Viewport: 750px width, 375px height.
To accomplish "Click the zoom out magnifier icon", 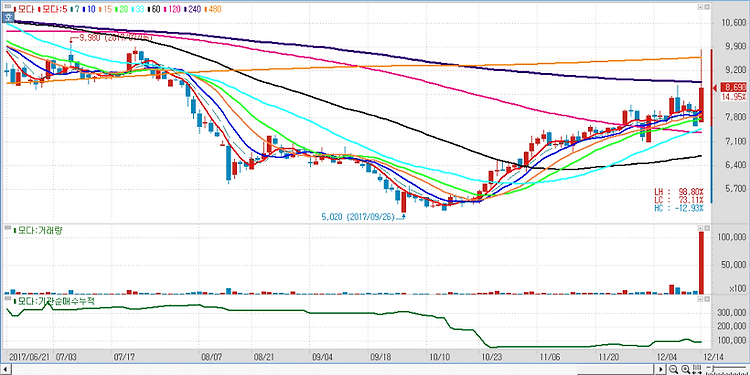I will [x=673, y=369].
